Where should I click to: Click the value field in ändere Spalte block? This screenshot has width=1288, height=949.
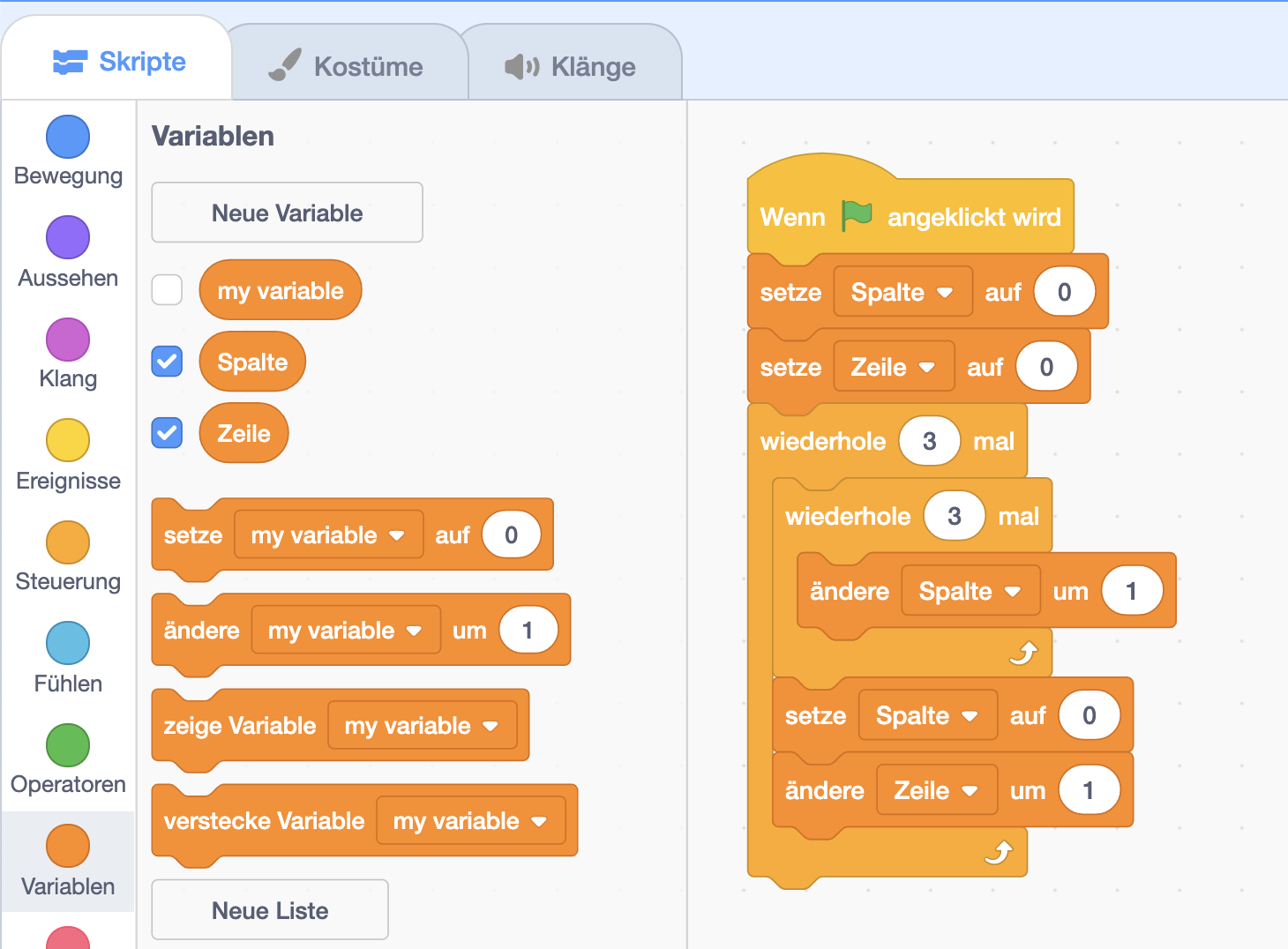click(x=1132, y=591)
